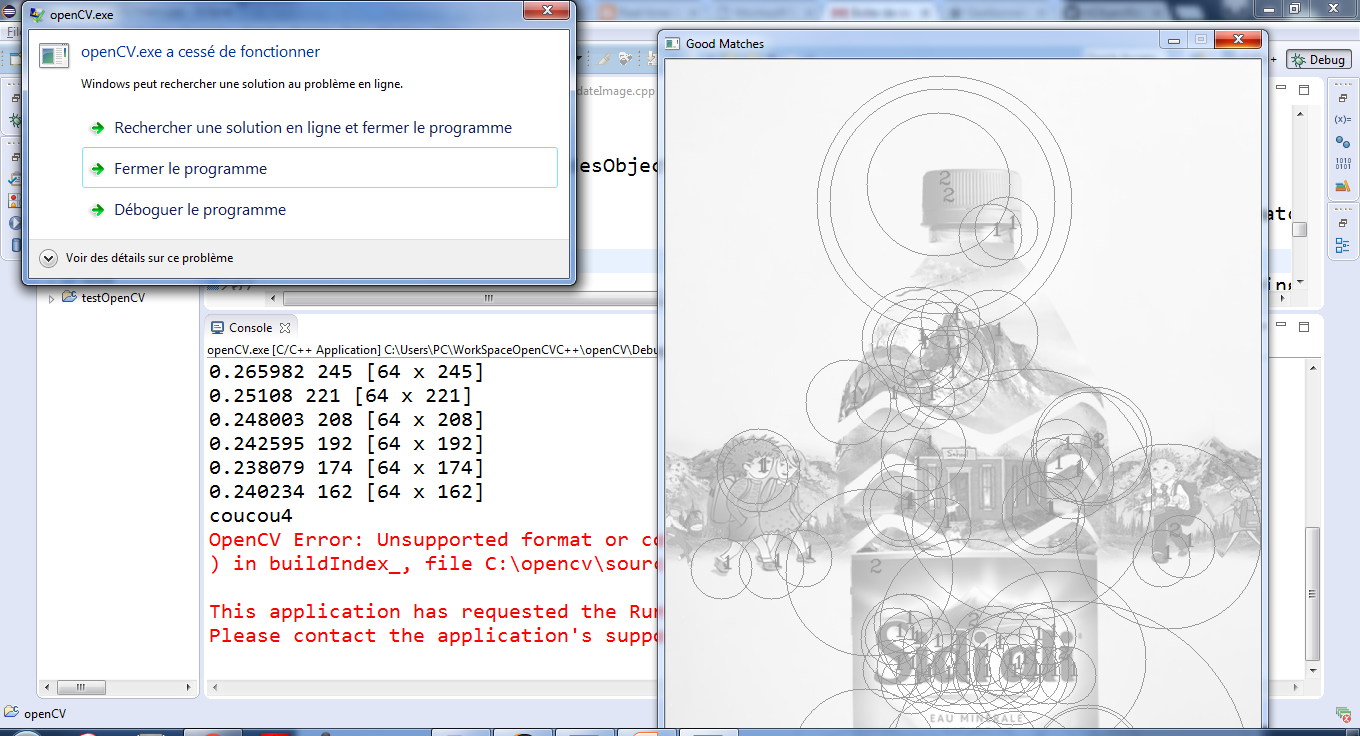Open the Variables (x)= view icon

click(x=1342, y=119)
